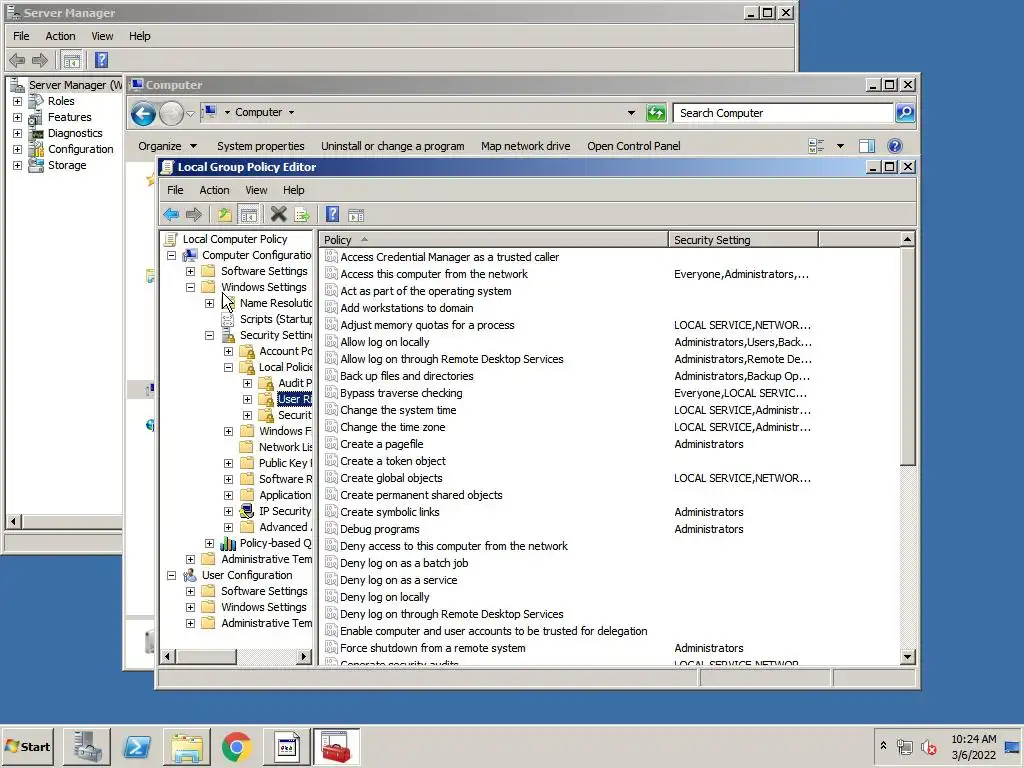Click the Delete X toolbar icon
The height and width of the screenshot is (768, 1024).
(x=279, y=214)
